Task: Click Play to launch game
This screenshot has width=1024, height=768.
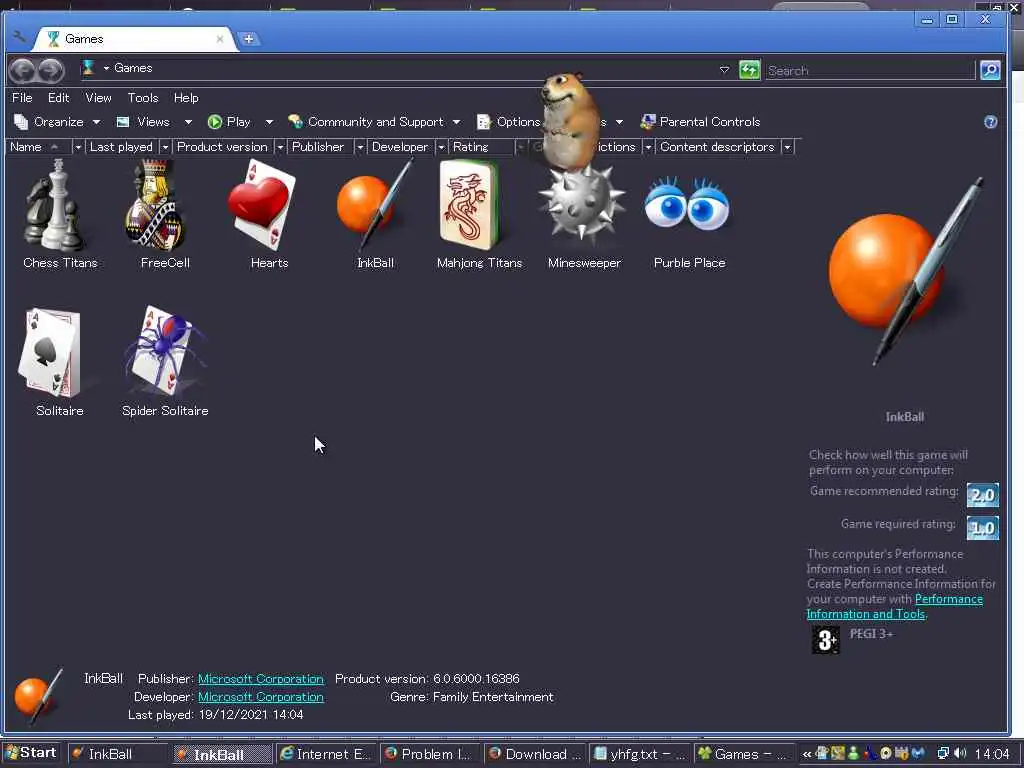Action: (x=229, y=122)
